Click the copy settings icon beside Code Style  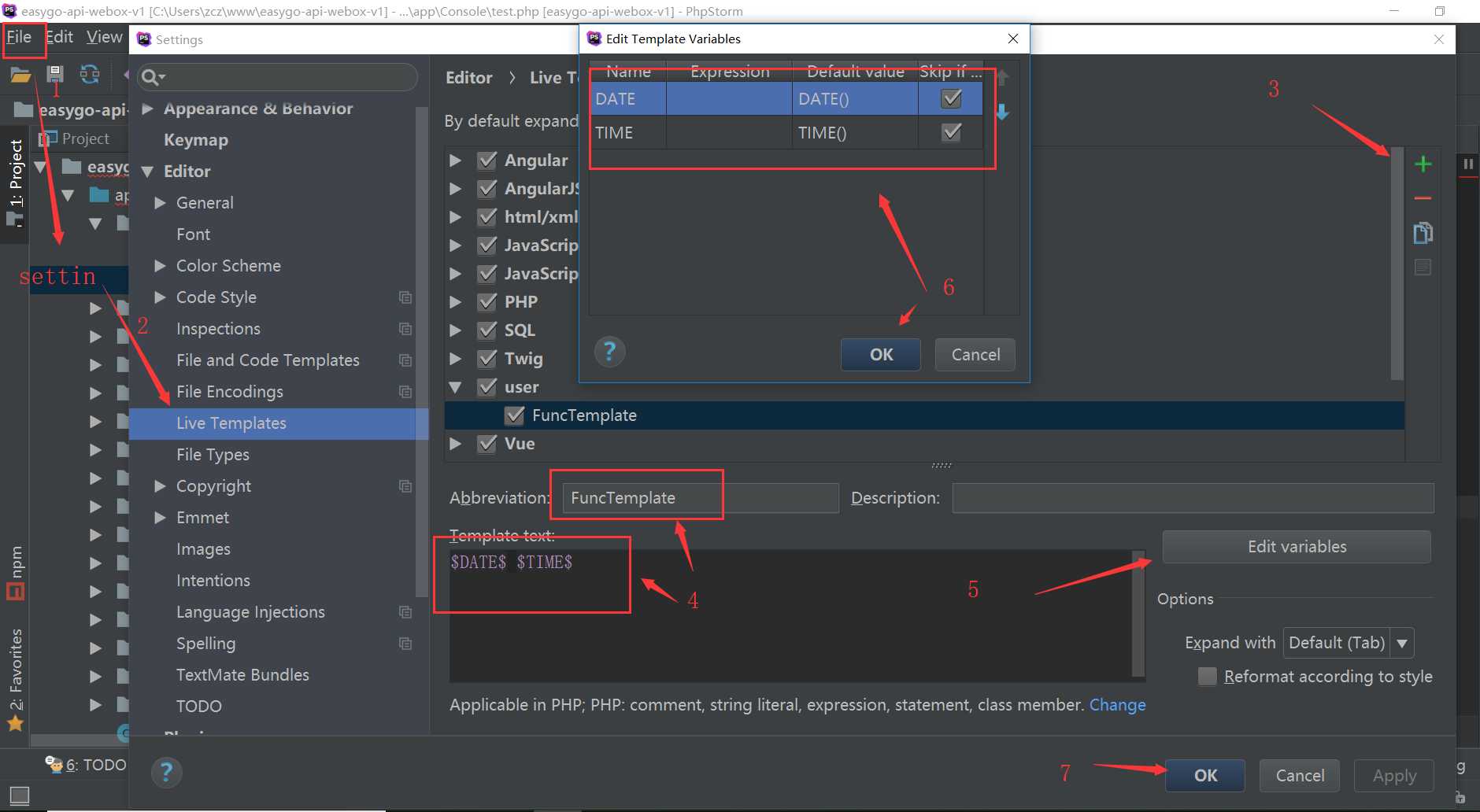point(405,297)
